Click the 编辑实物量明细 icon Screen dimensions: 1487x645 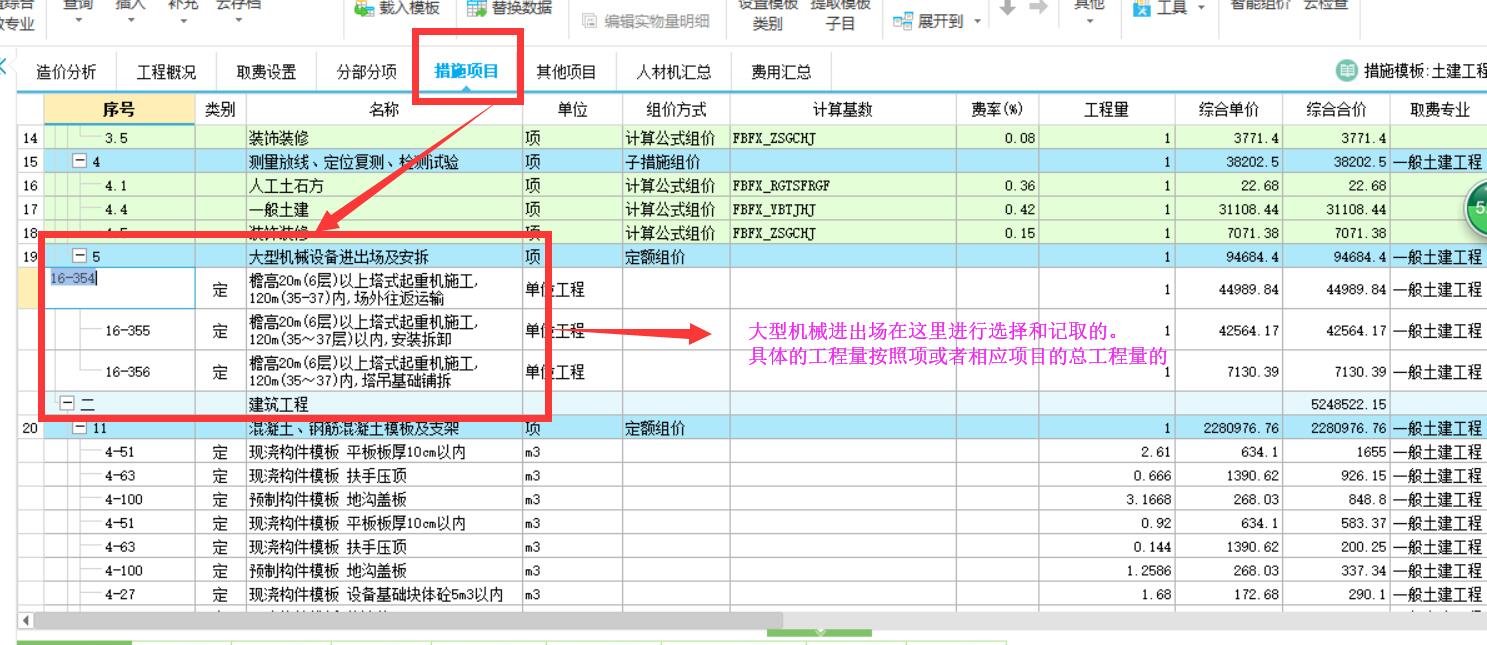(x=589, y=21)
